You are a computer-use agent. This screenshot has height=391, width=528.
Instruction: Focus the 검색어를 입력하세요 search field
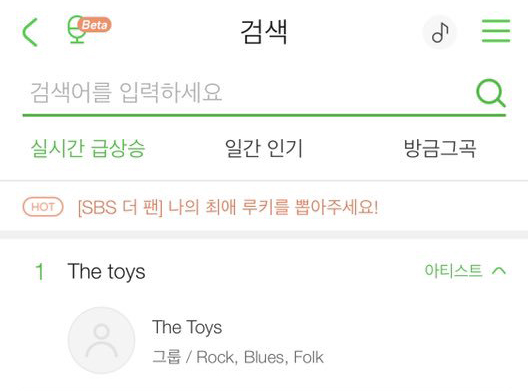[248, 92]
